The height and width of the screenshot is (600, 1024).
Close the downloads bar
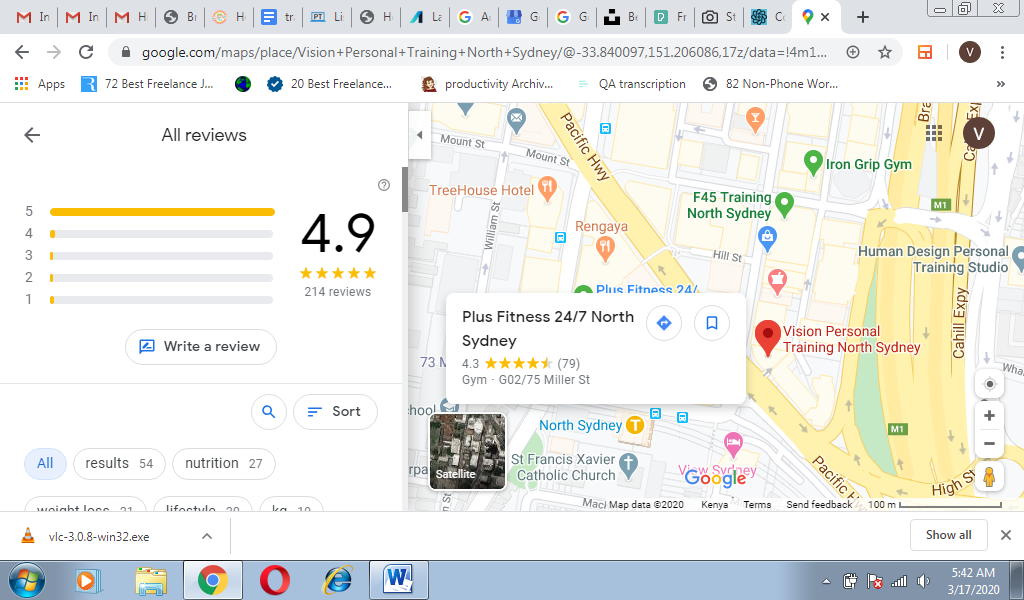[1006, 535]
